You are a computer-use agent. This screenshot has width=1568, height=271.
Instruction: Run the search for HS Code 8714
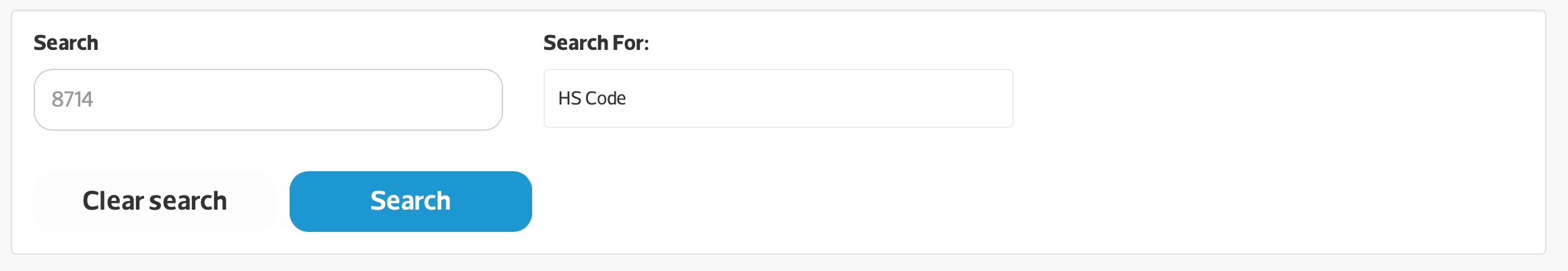[x=410, y=201]
